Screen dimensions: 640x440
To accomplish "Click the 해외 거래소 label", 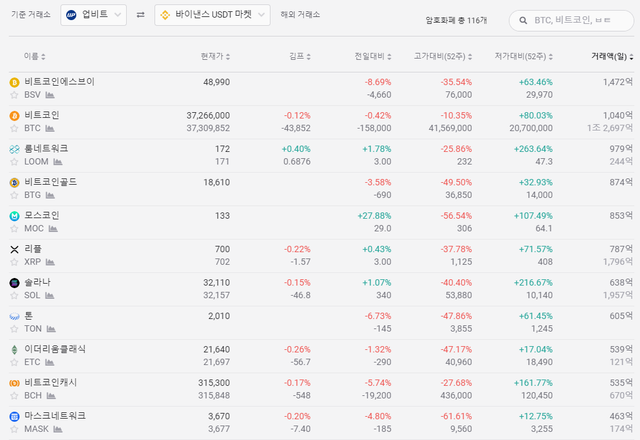I will 300,15.
